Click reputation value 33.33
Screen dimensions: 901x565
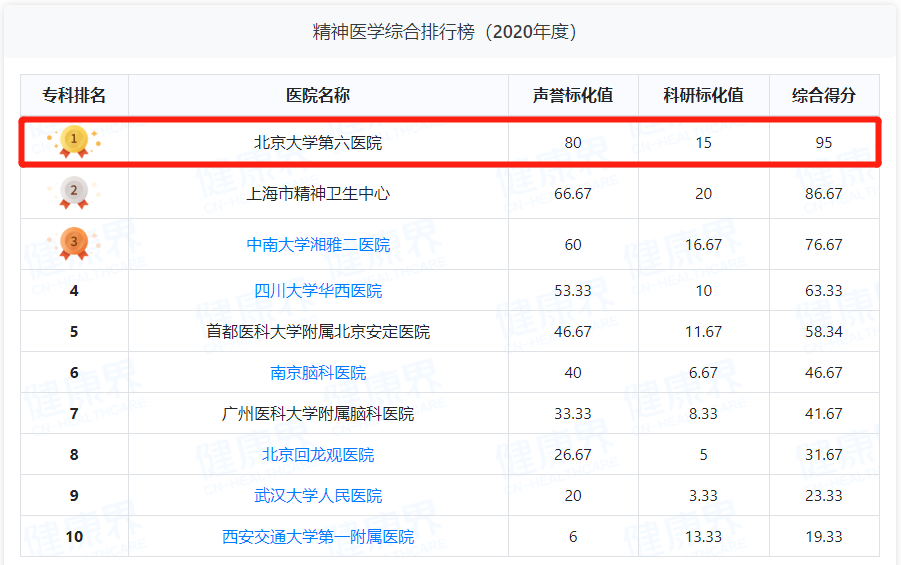[x=573, y=414]
